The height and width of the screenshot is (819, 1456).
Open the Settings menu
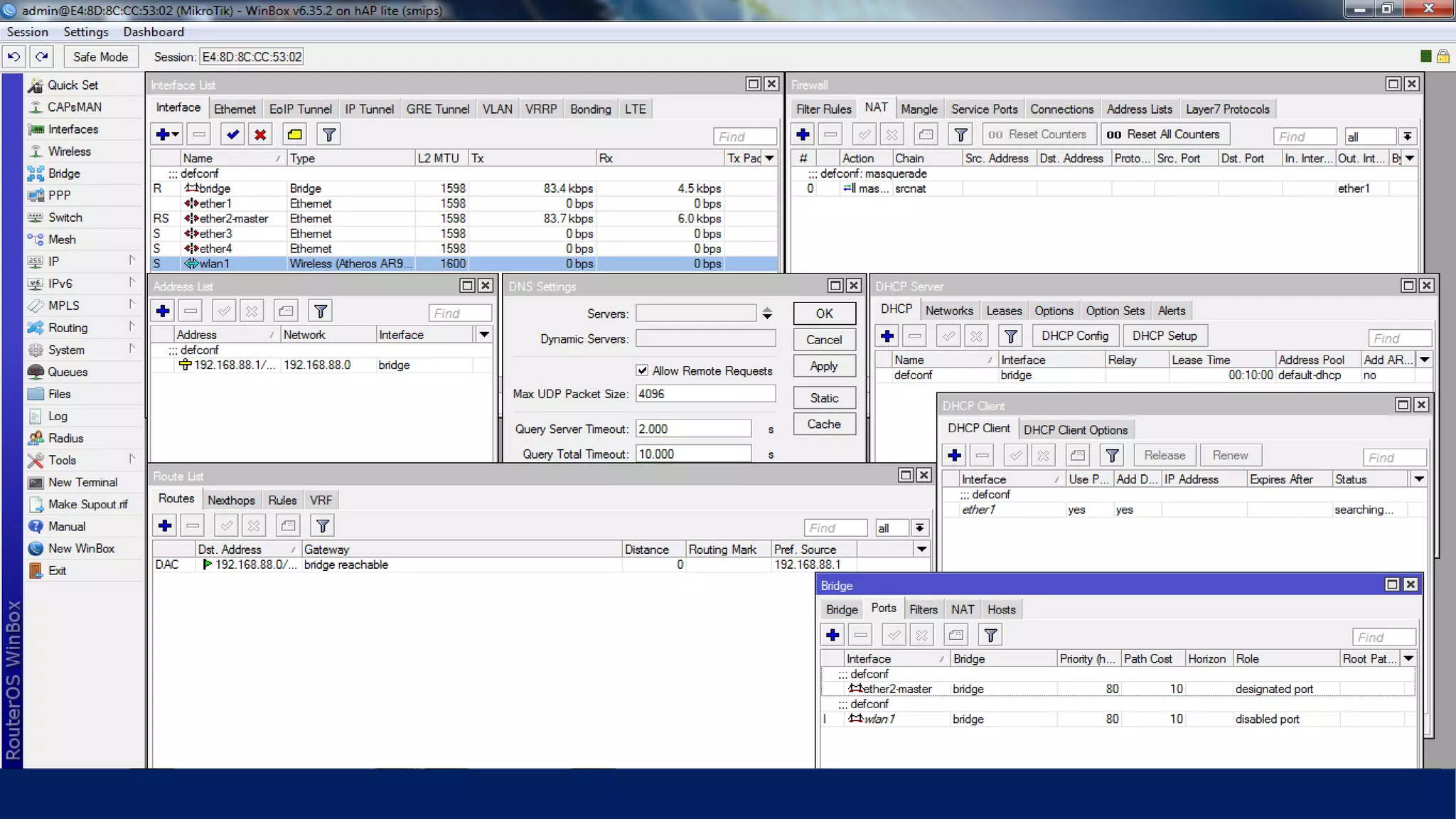tap(85, 31)
